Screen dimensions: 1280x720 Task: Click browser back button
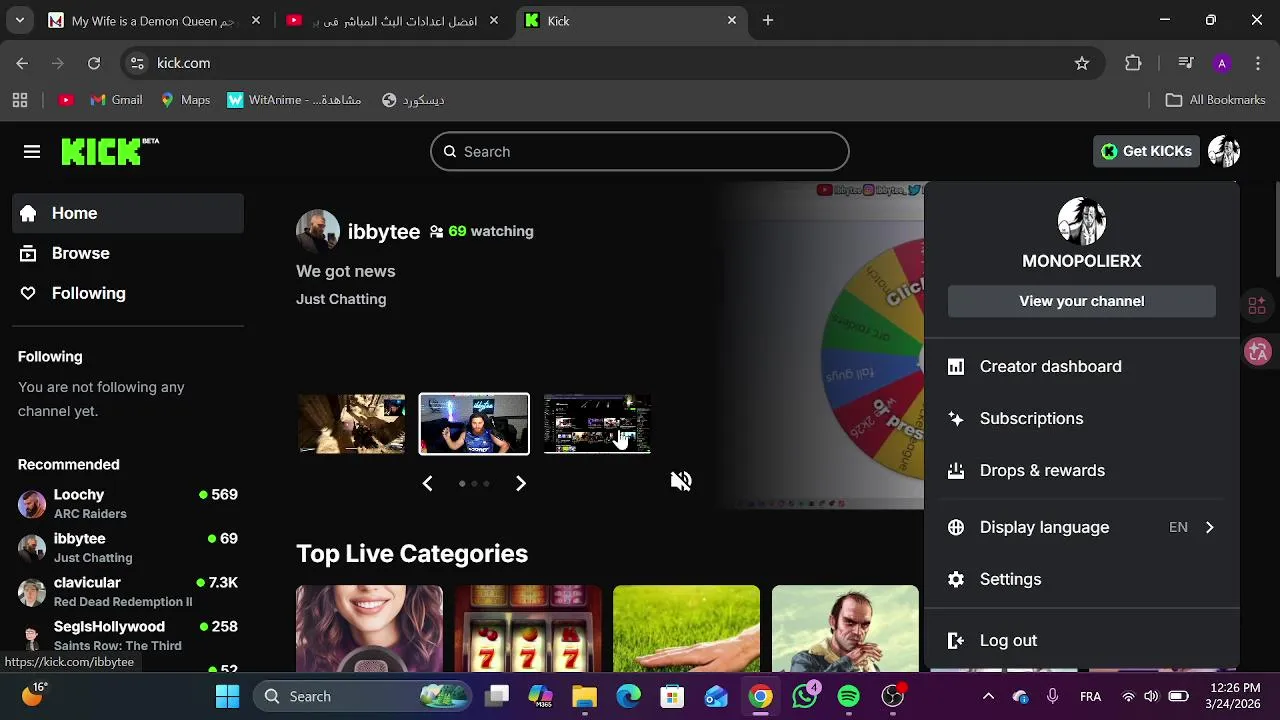(x=22, y=63)
